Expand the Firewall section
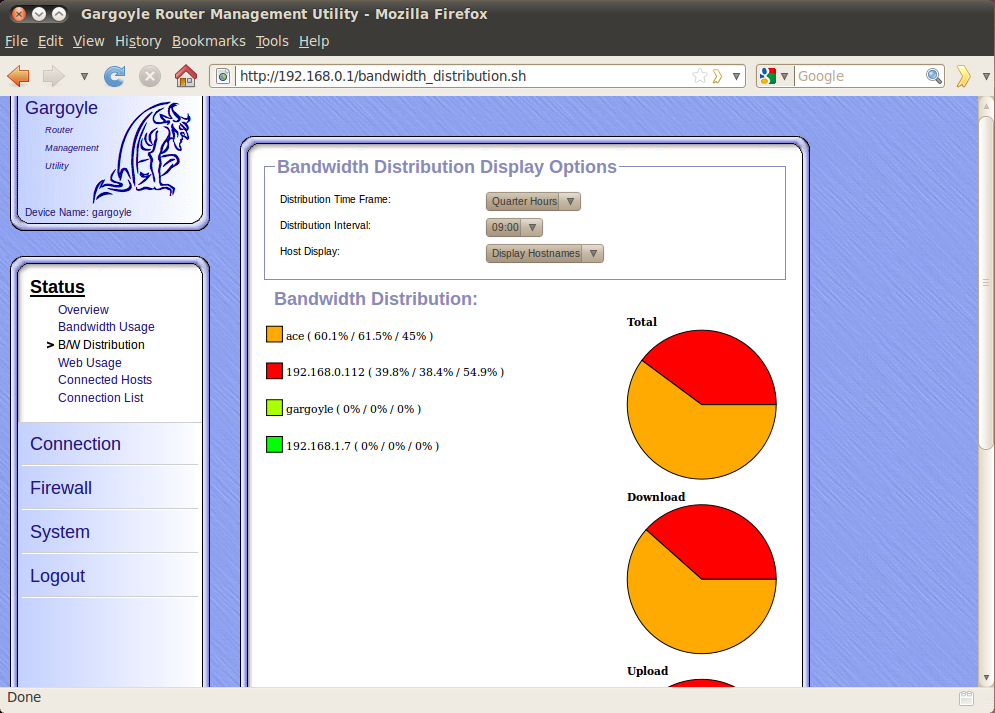This screenshot has width=995, height=713. (61, 488)
